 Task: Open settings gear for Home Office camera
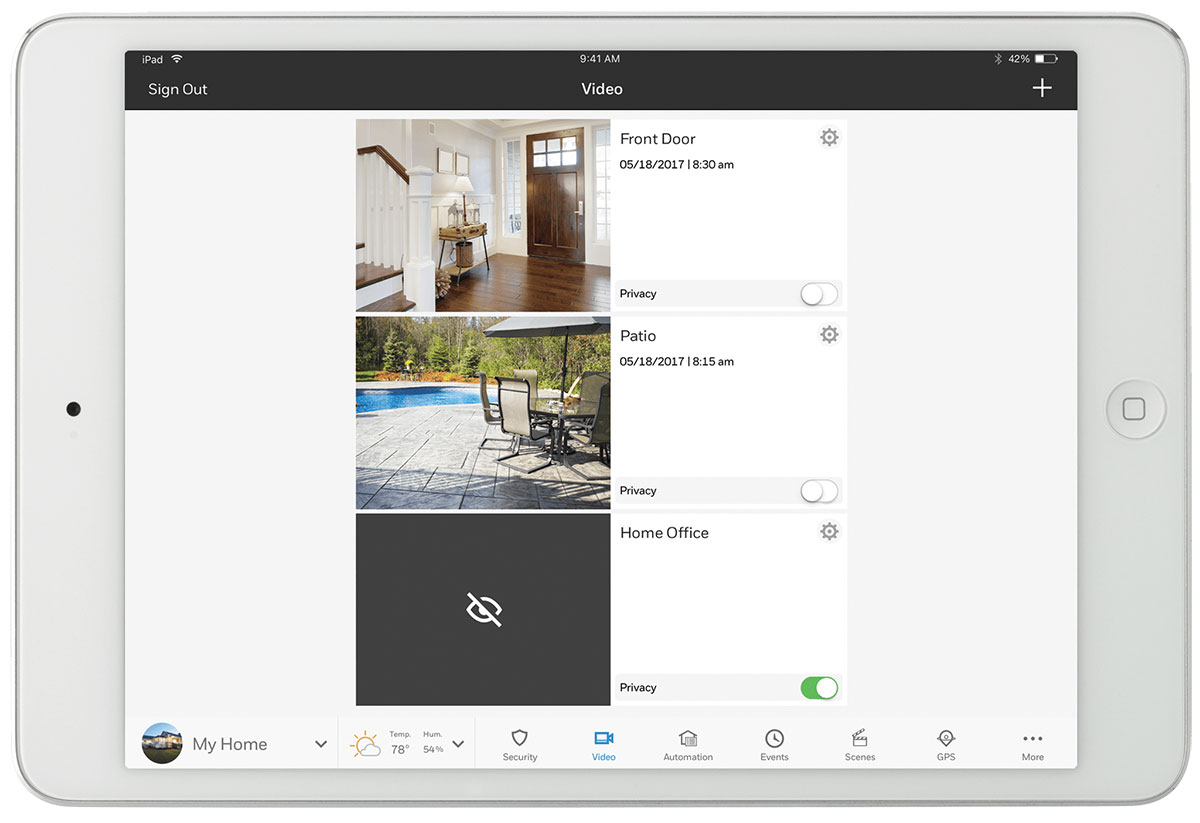pyautogui.click(x=829, y=531)
